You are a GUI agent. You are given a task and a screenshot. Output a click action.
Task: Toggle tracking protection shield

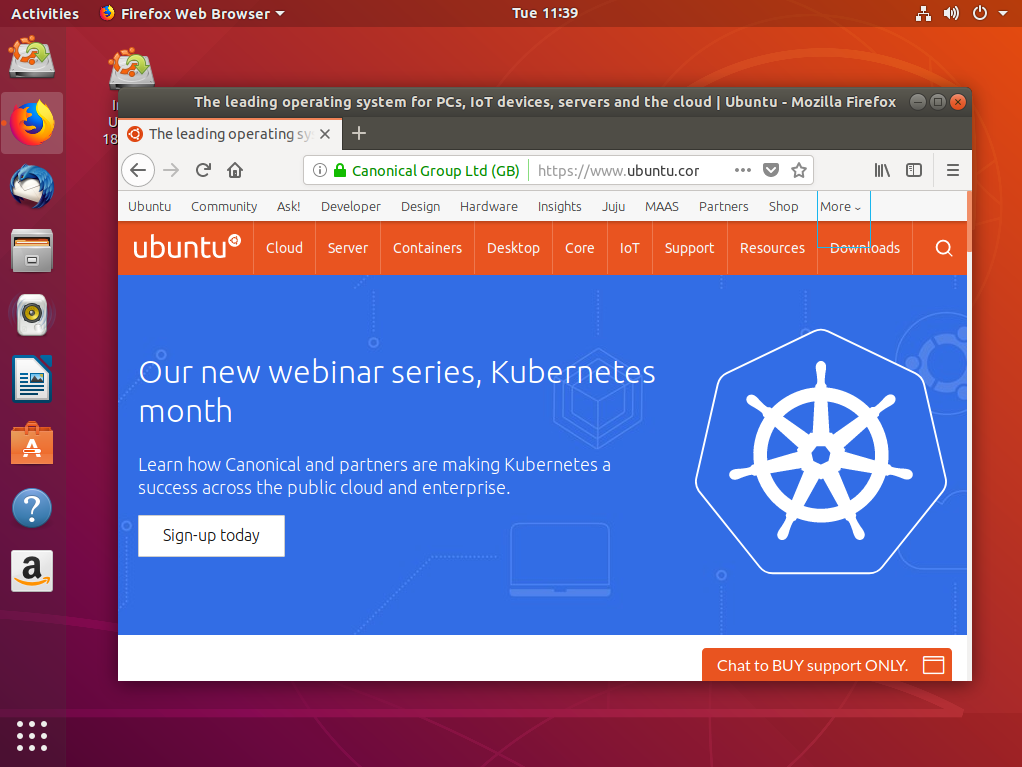pos(771,170)
